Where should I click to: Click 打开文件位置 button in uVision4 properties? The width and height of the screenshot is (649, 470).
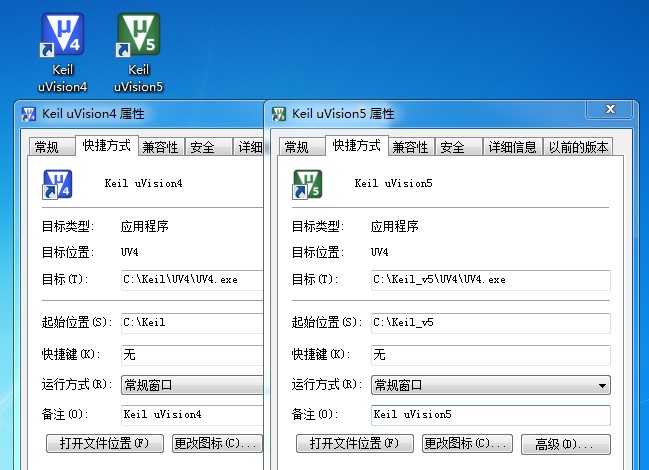[x=105, y=444]
